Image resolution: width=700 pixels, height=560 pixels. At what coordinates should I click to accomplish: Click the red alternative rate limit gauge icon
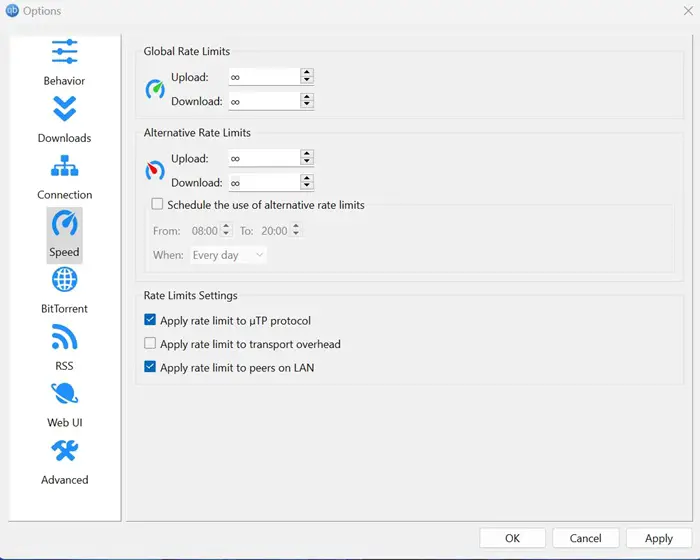click(155, 171)
